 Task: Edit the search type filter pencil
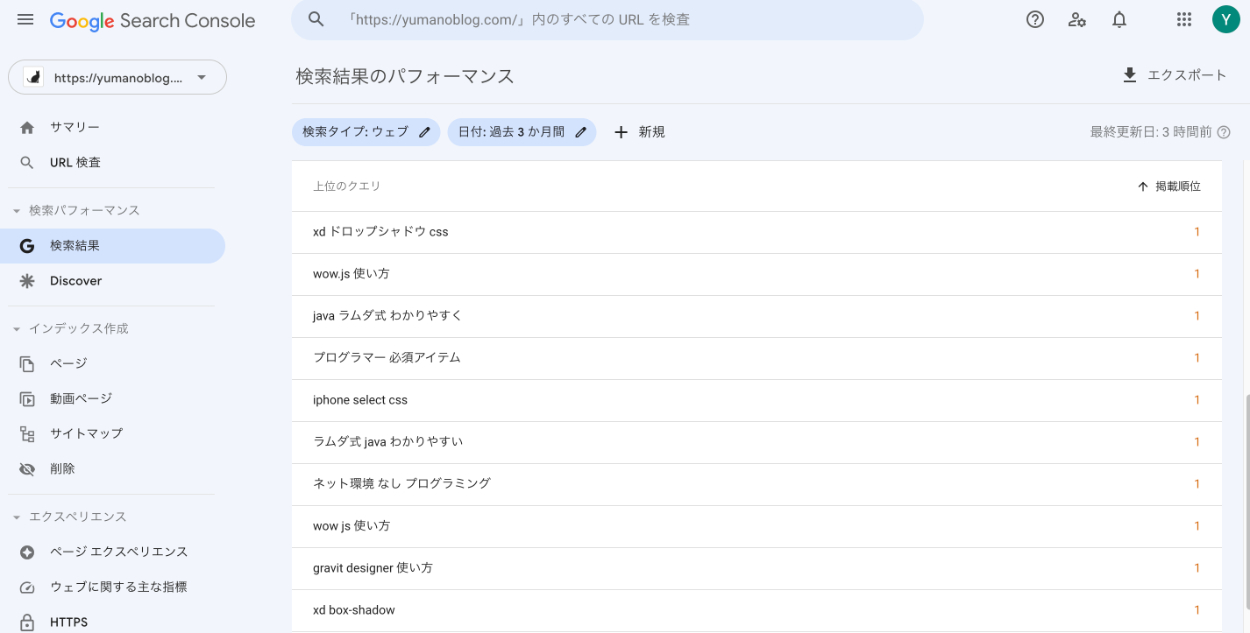pos(425,132)
